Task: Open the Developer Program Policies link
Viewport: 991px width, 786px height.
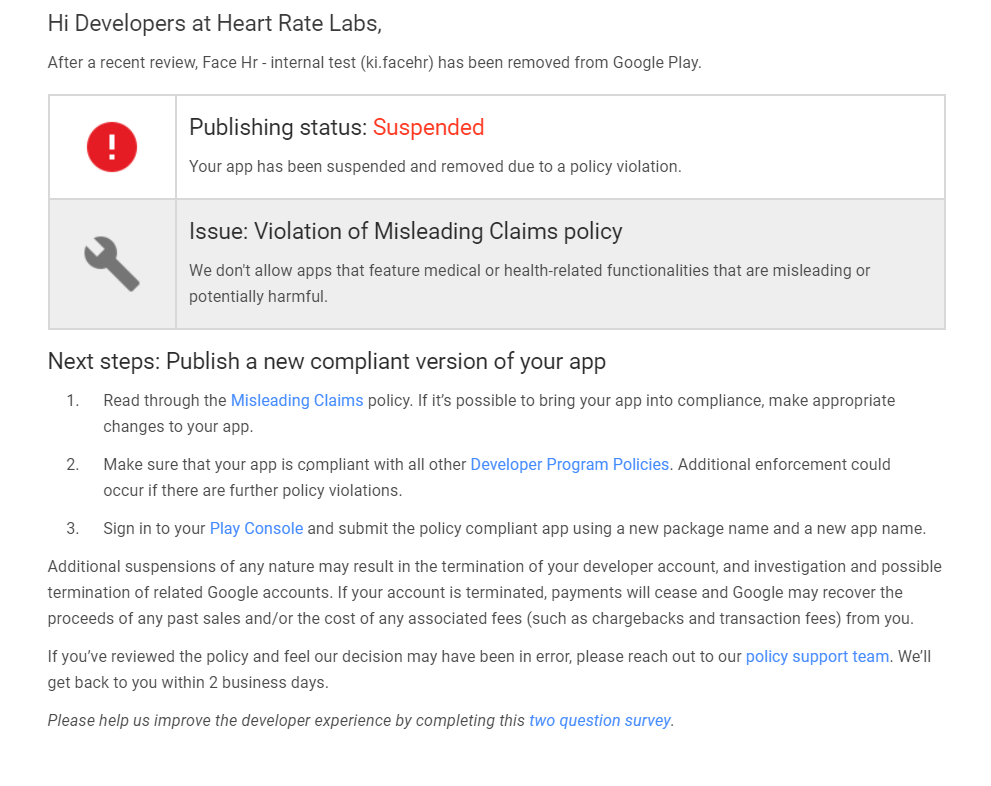Action: [x=569, y=464]
